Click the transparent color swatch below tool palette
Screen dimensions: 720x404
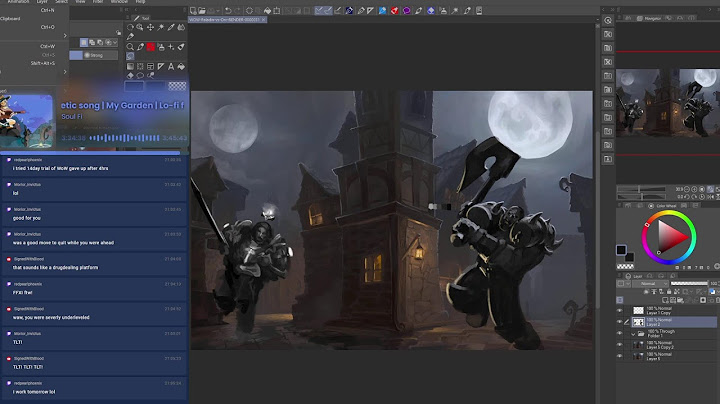(x=177, y=86)
